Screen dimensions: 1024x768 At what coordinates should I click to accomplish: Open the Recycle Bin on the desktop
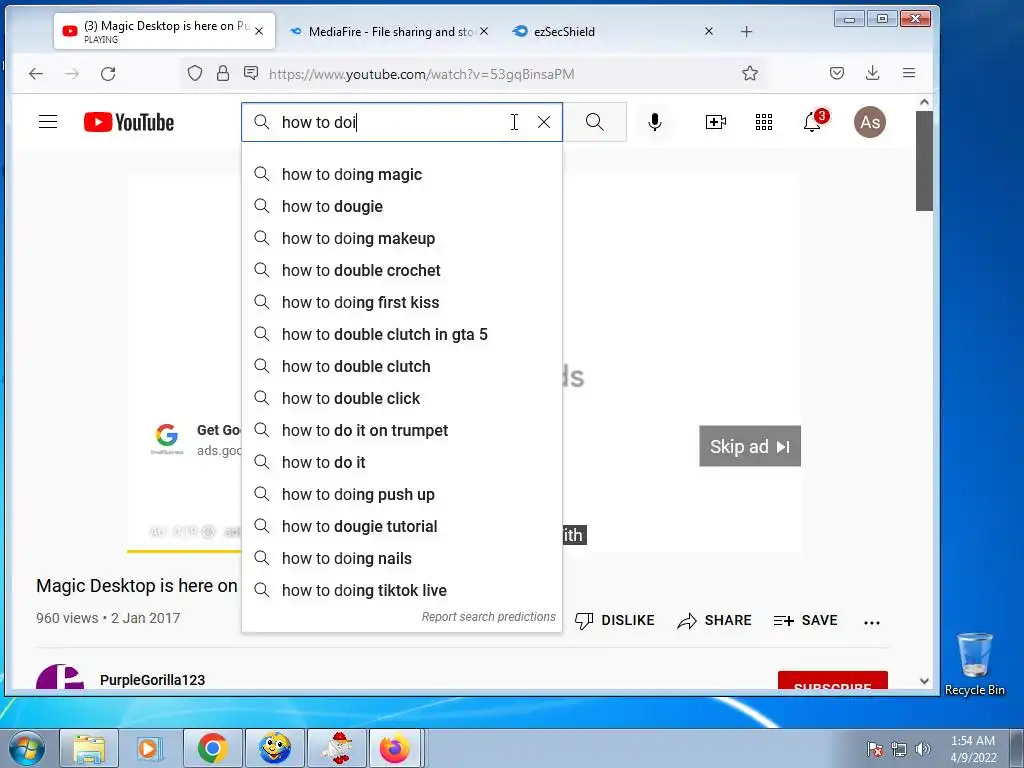tap(974, 664)
